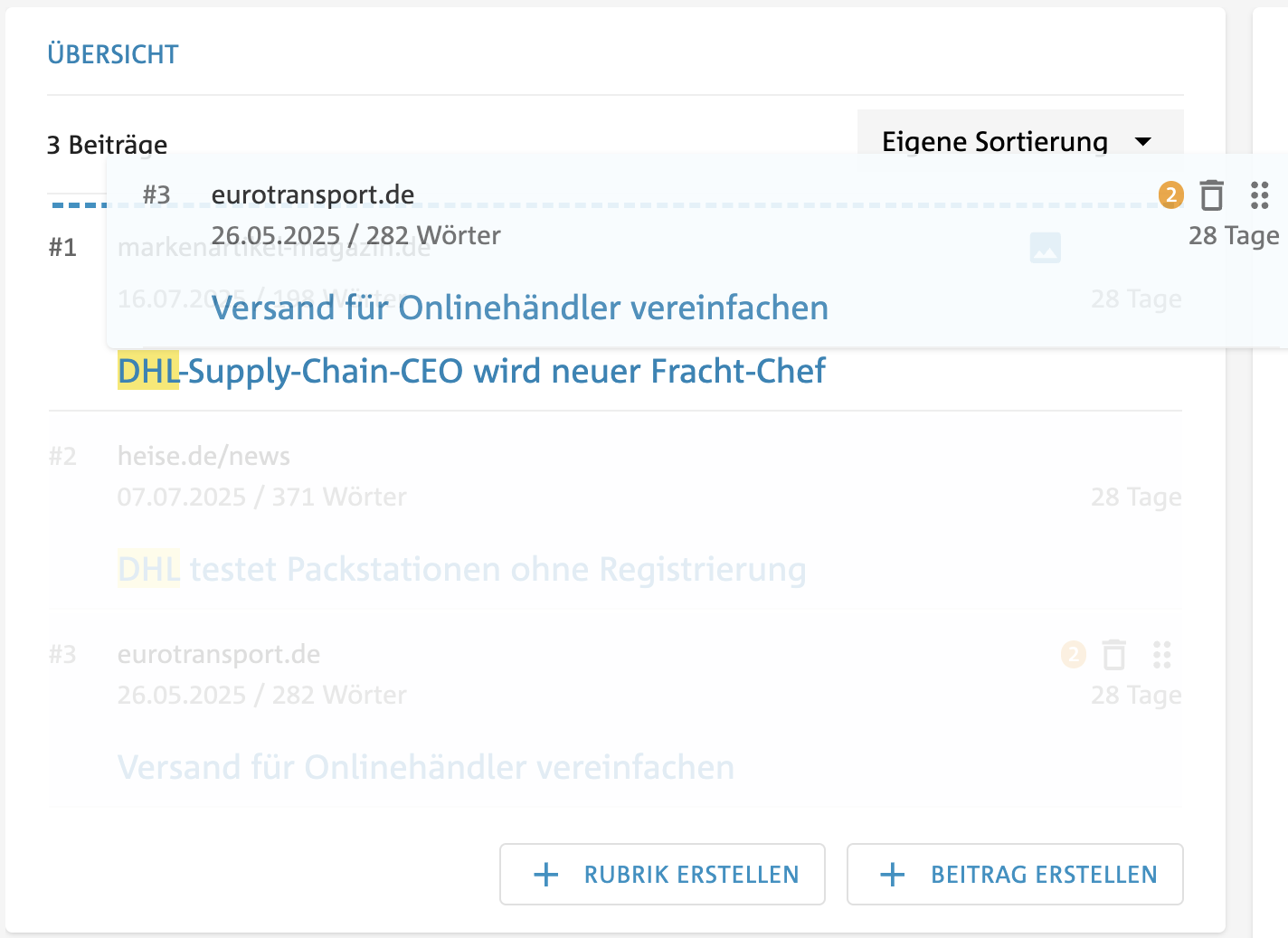Click the image icon in the #1 row

(1045, 248)
